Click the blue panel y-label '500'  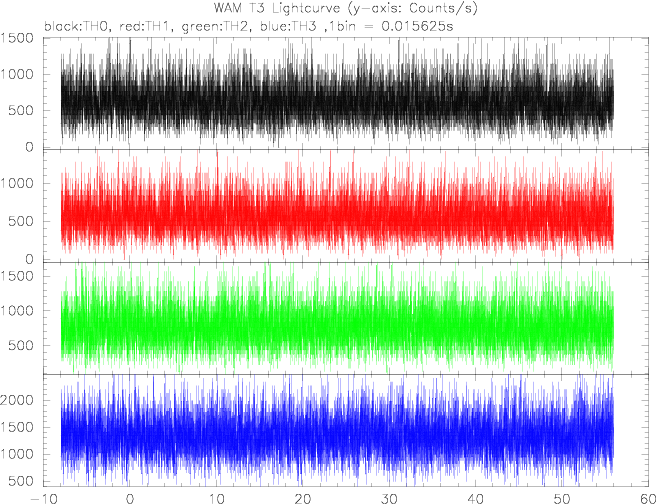21,481
